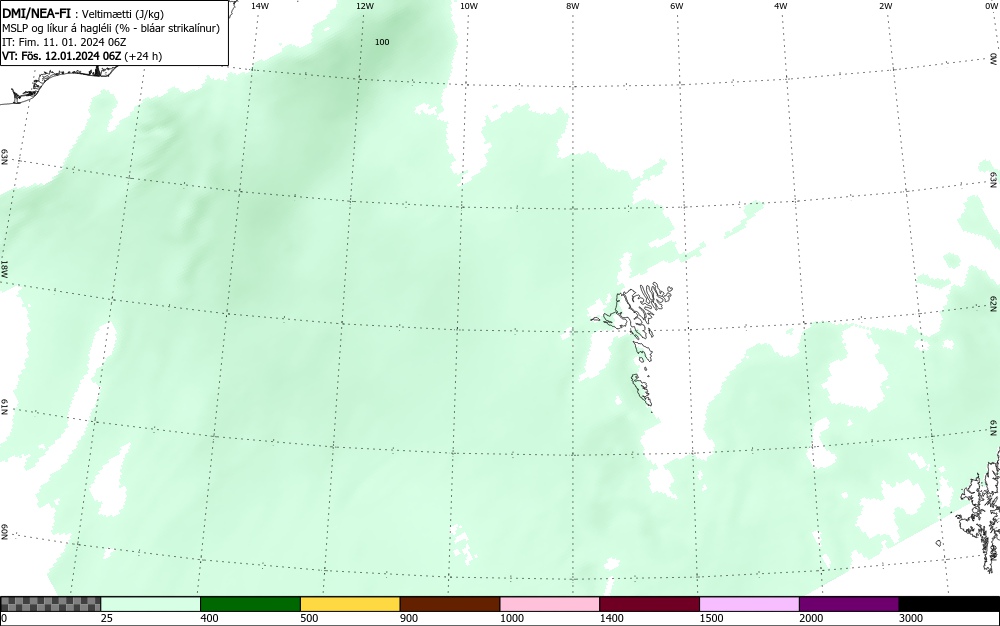Click the black 3000+ legend swatch
The image size is (1000, 626).
[x=949, y=604]
